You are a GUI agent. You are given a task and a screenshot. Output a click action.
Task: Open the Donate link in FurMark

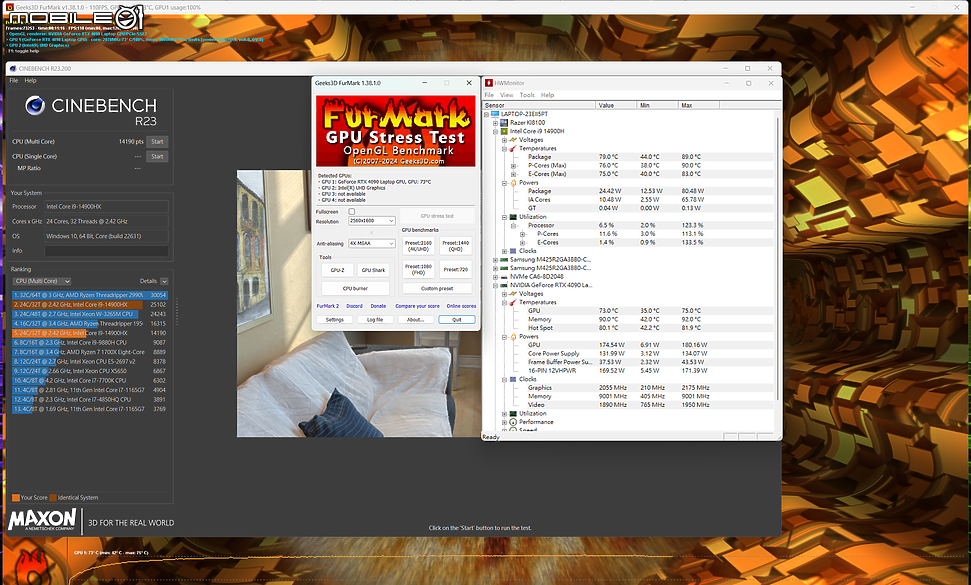378,306
